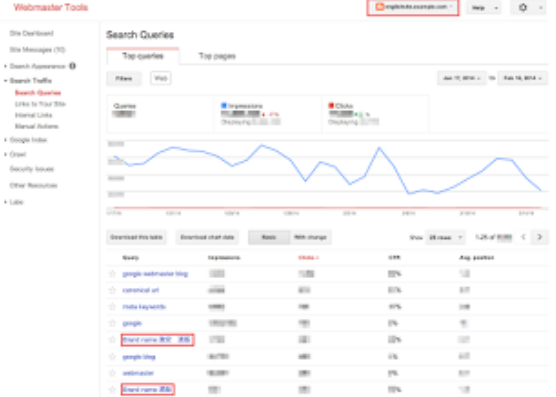Star the 'webmaster' query row
The image size is (556, 397).
point(112,373)
